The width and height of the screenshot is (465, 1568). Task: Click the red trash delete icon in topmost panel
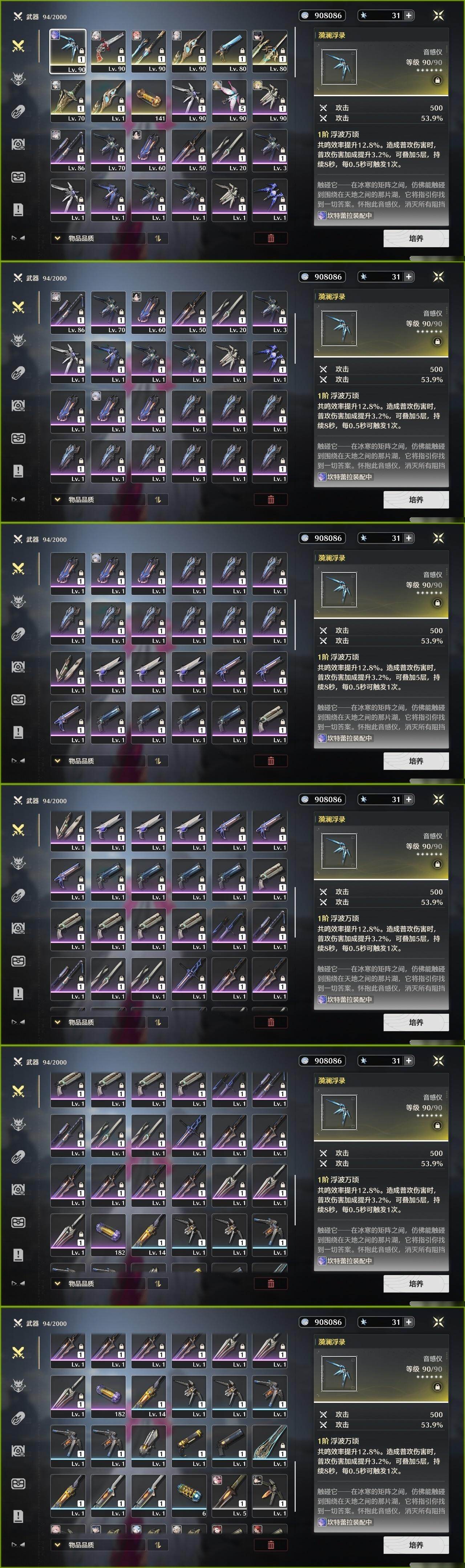271,238
